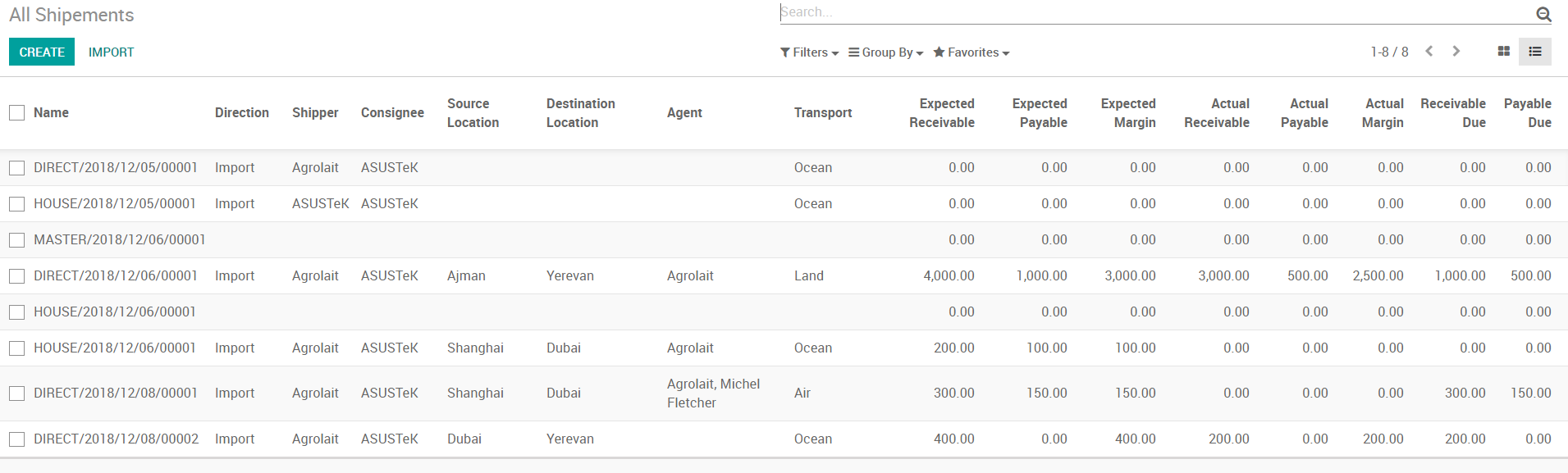Tick the DIRECT/2018/12/05/00001 row checkbox
Screen dimensions: 1568x473
point(16,168)
